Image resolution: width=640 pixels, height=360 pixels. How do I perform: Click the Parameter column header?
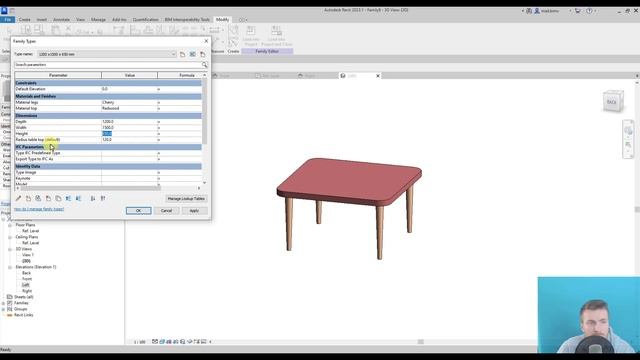click(x=58, y=76)
